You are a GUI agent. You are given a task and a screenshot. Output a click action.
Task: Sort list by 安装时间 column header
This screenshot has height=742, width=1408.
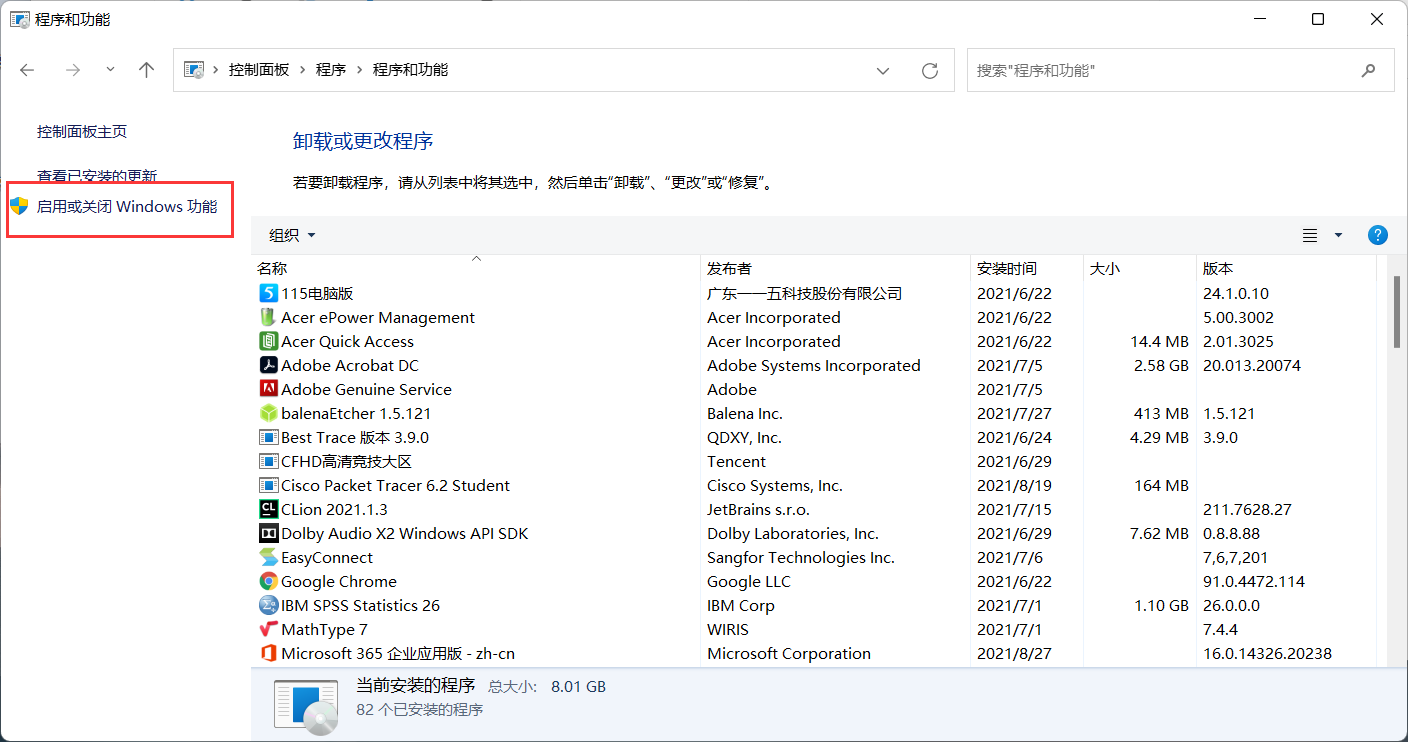1007,269
